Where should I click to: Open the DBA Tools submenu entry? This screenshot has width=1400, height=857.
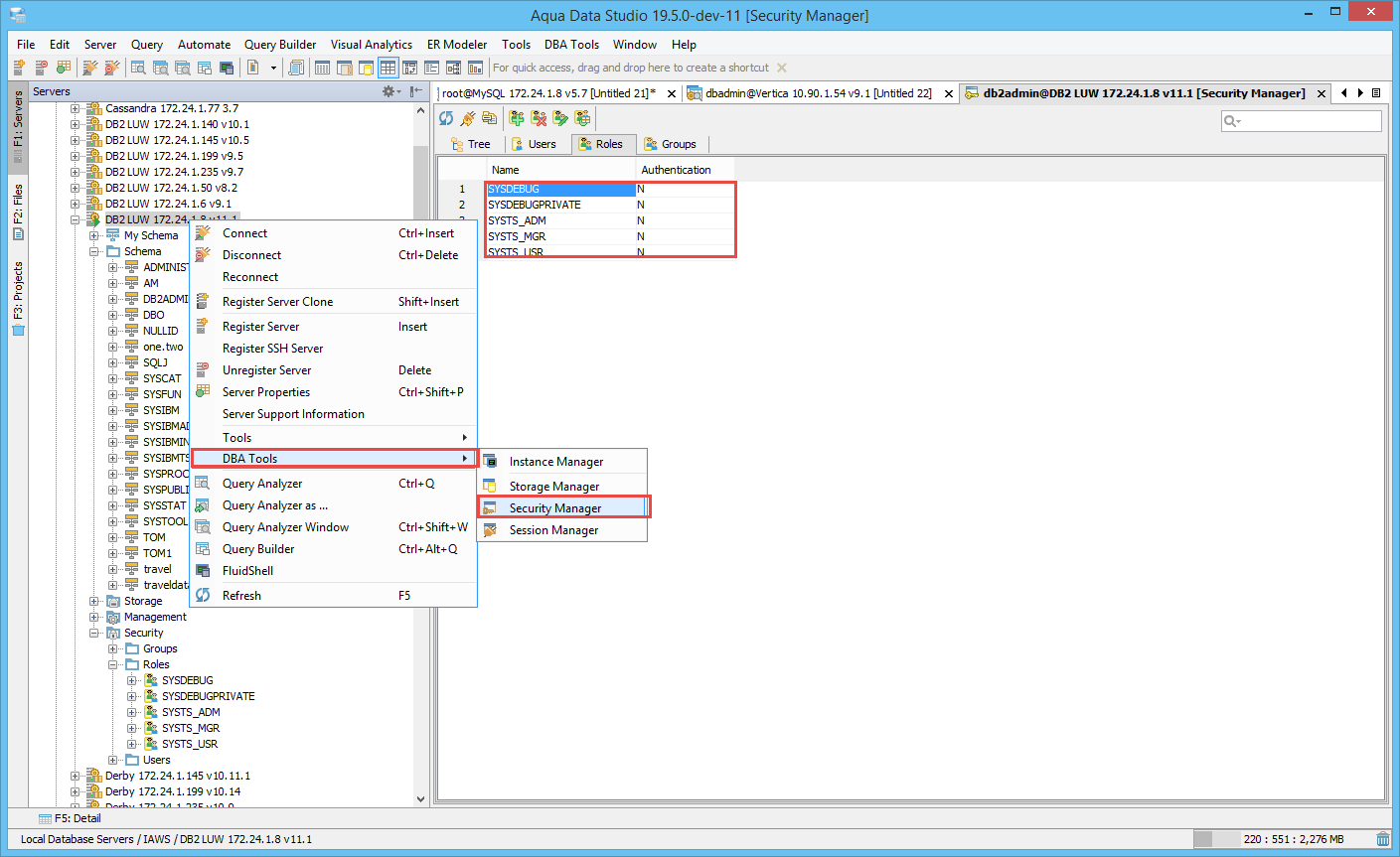[x=334, y=459]
